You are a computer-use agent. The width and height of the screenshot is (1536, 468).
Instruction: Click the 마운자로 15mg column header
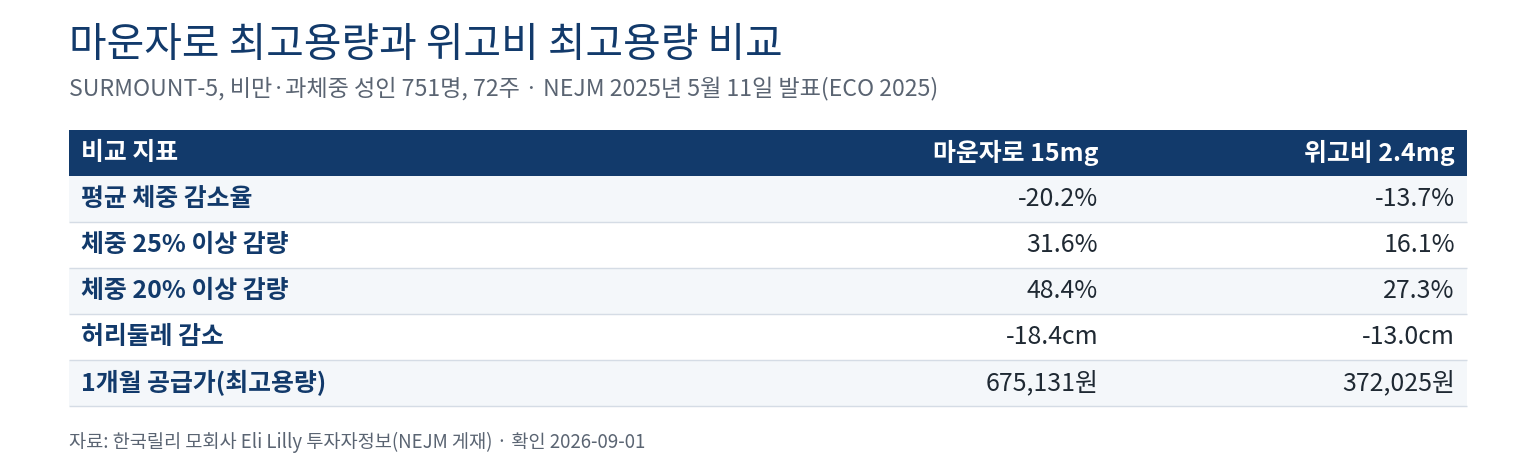tap(1015, 153)
